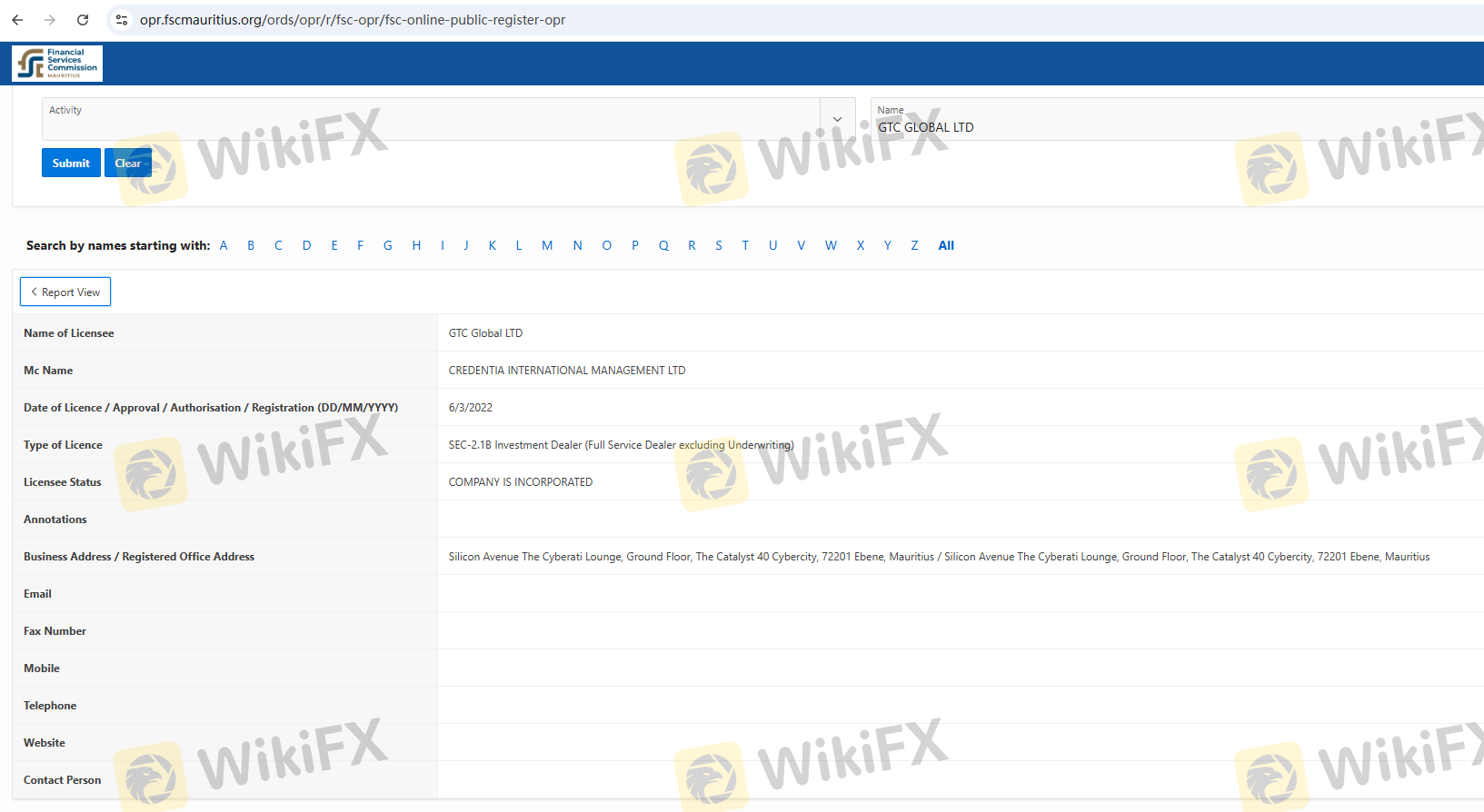The width and height of the screenshot is (1484, 812).
Task: Select the licence date '6/3/2022'
Action: click(x=471, y=408)
